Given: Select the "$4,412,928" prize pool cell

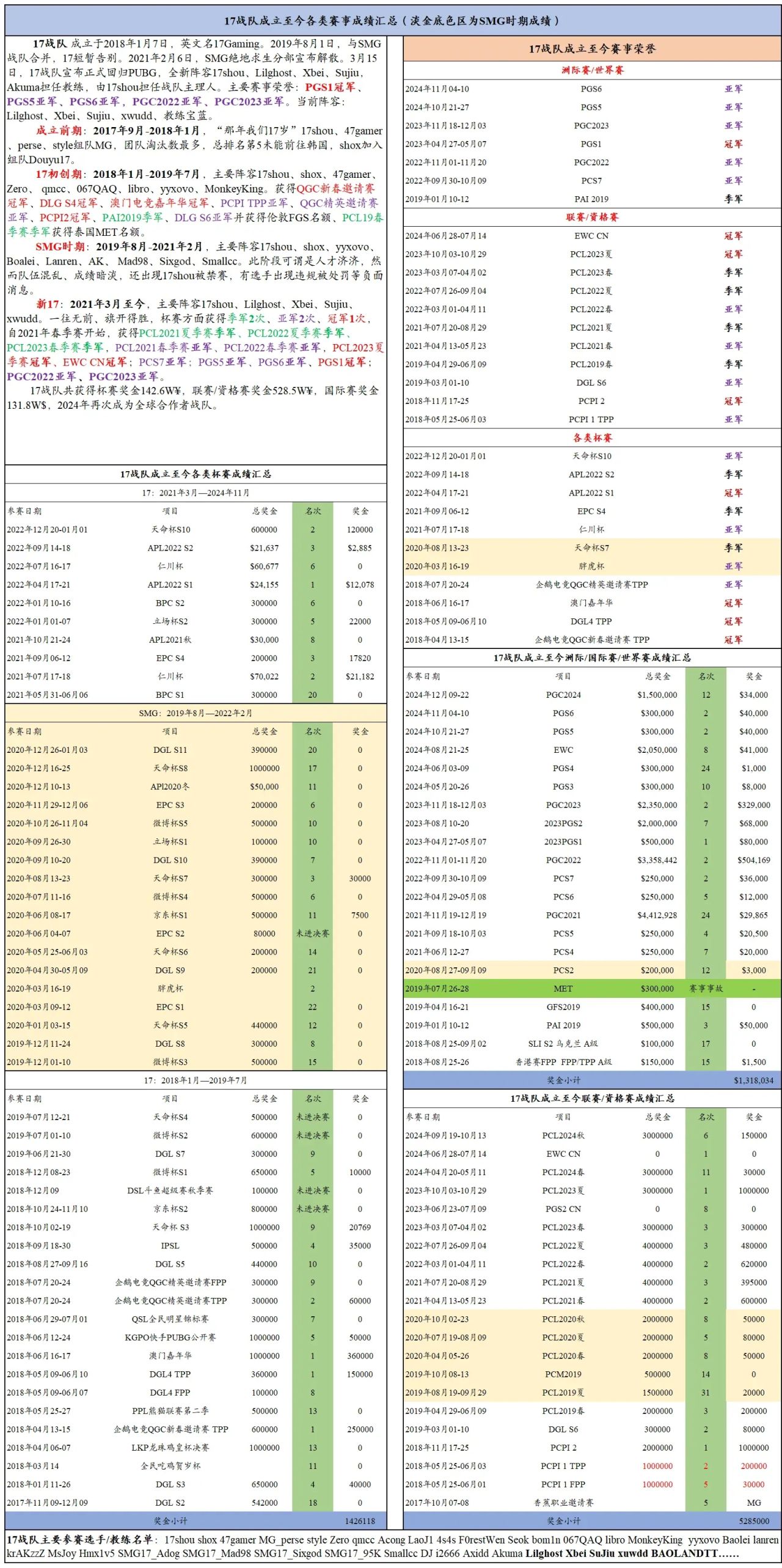Looking at the screenshot, I should coord(657,915).
